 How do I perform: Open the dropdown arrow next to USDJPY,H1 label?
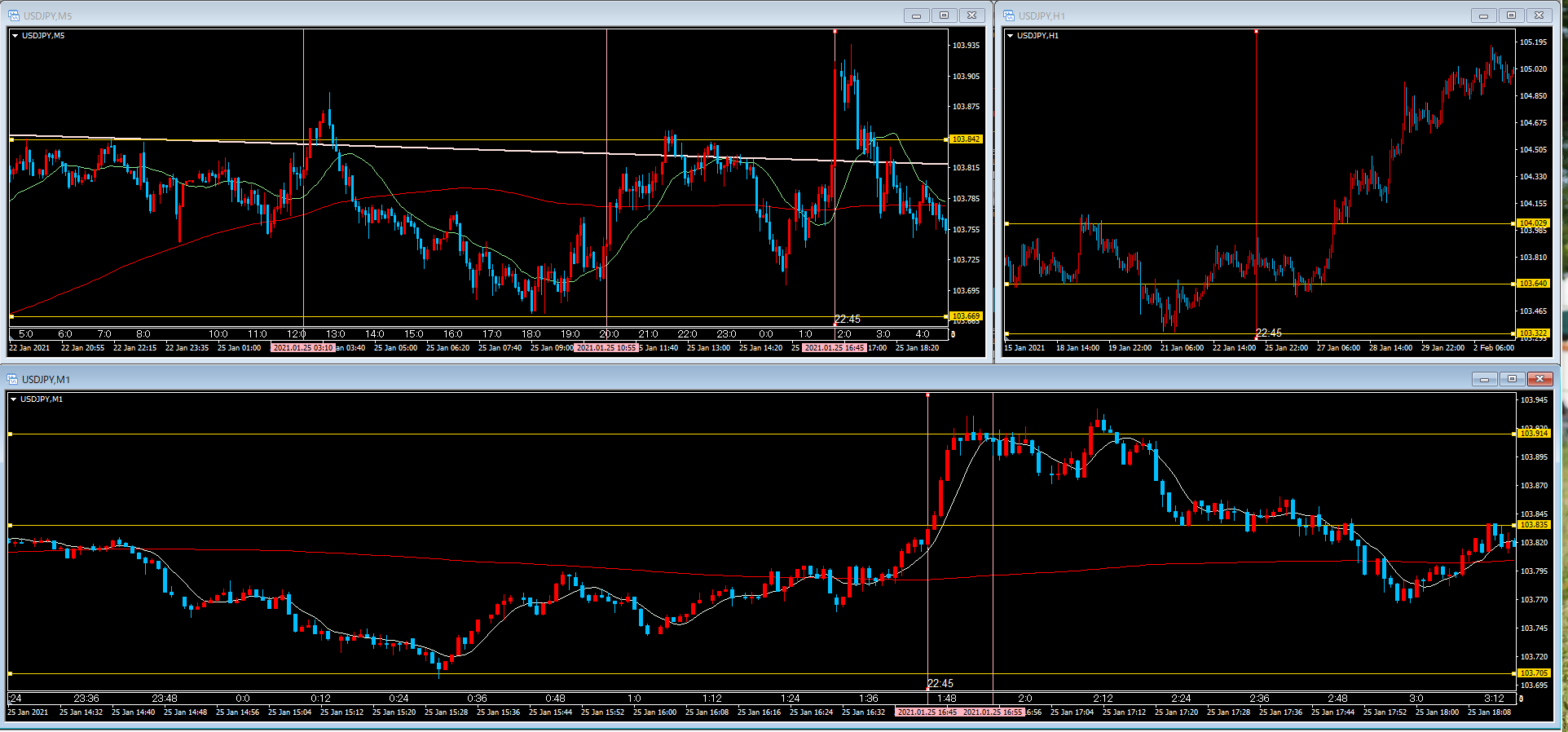[x=1010, y=36]
